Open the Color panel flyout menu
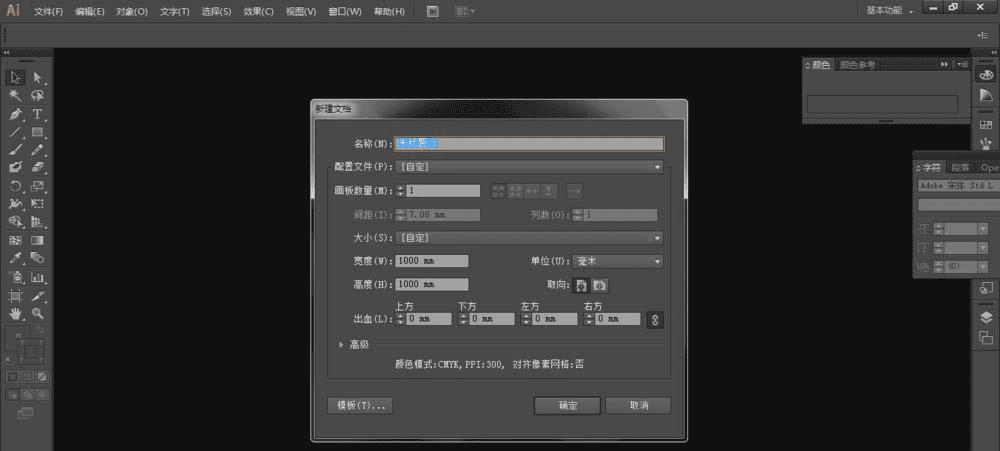Screen dimensions: 1000x451 963,64
